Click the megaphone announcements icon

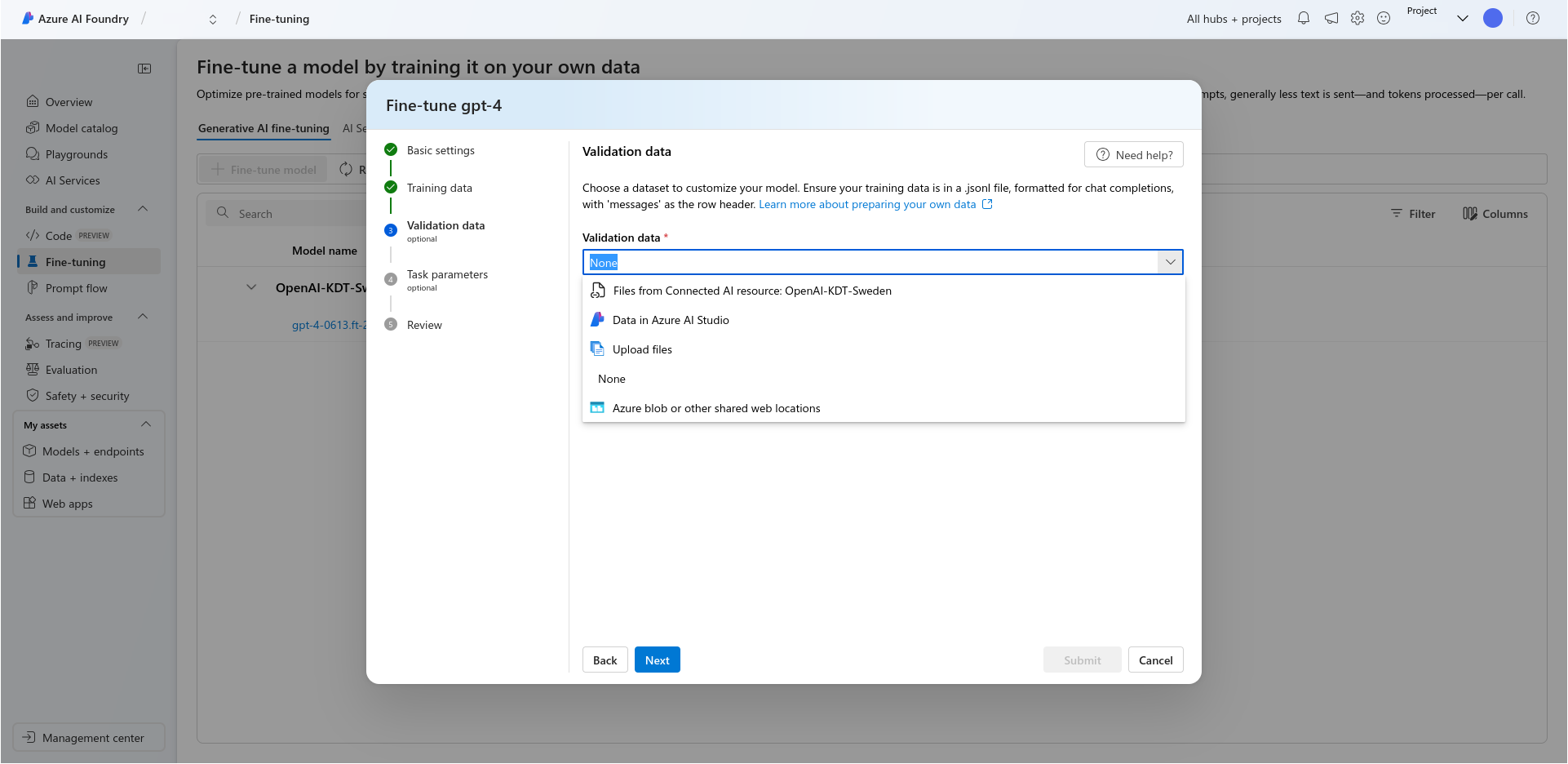pyautogui.click(x=1331, y=18)
